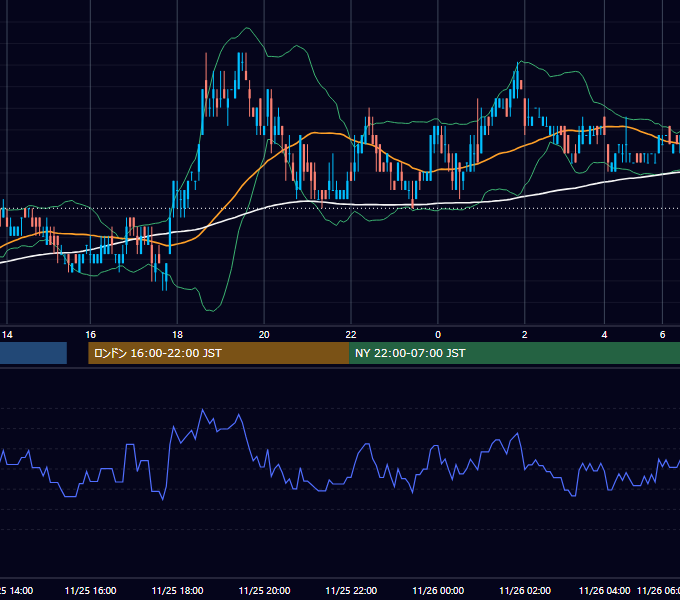Click the 2 hour label on the time axis
The height and width of the screenshot is (600, 680).
click(x=525, y=335)
